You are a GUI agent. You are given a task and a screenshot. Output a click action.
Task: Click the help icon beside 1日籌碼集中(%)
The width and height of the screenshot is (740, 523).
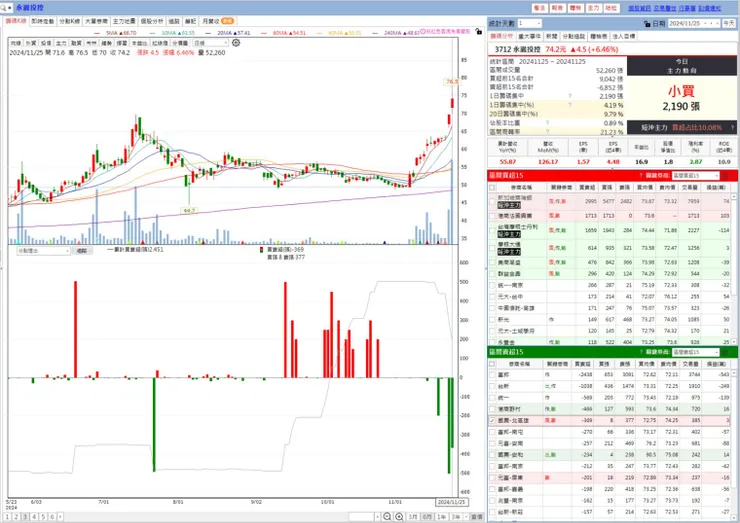(570, 105)
